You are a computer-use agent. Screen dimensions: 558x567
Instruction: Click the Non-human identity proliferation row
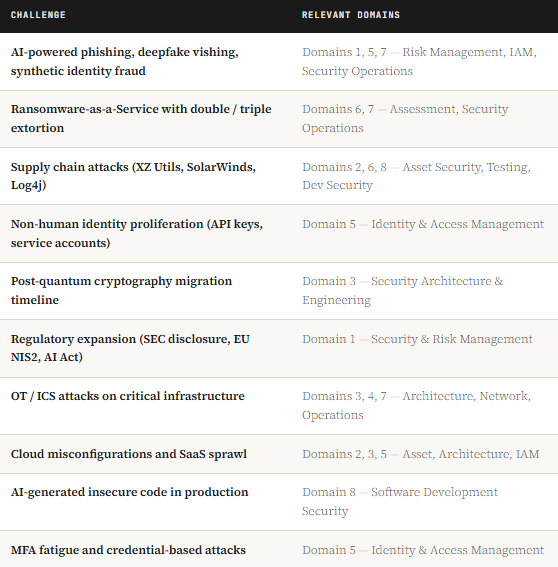(279, 234)
